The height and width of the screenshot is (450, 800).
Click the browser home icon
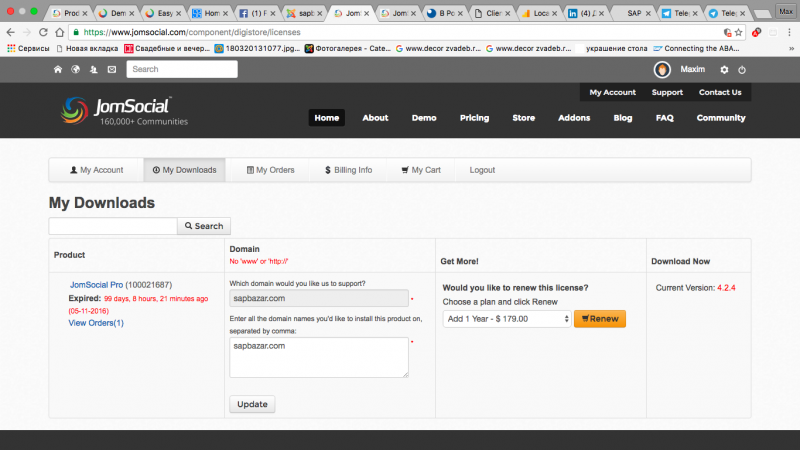click(60, 32)
